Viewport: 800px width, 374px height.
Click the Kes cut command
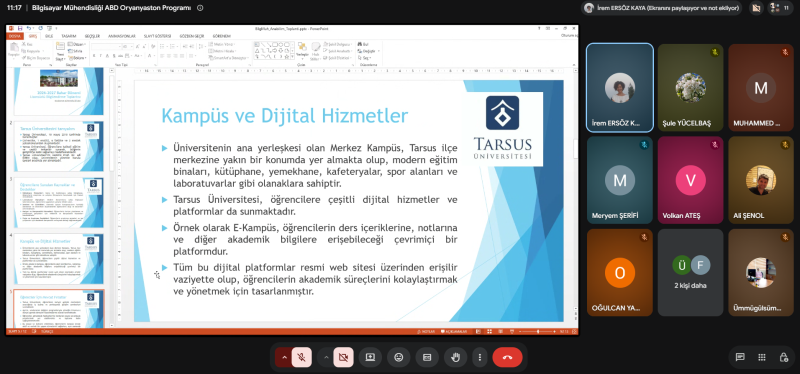point(28,44)
